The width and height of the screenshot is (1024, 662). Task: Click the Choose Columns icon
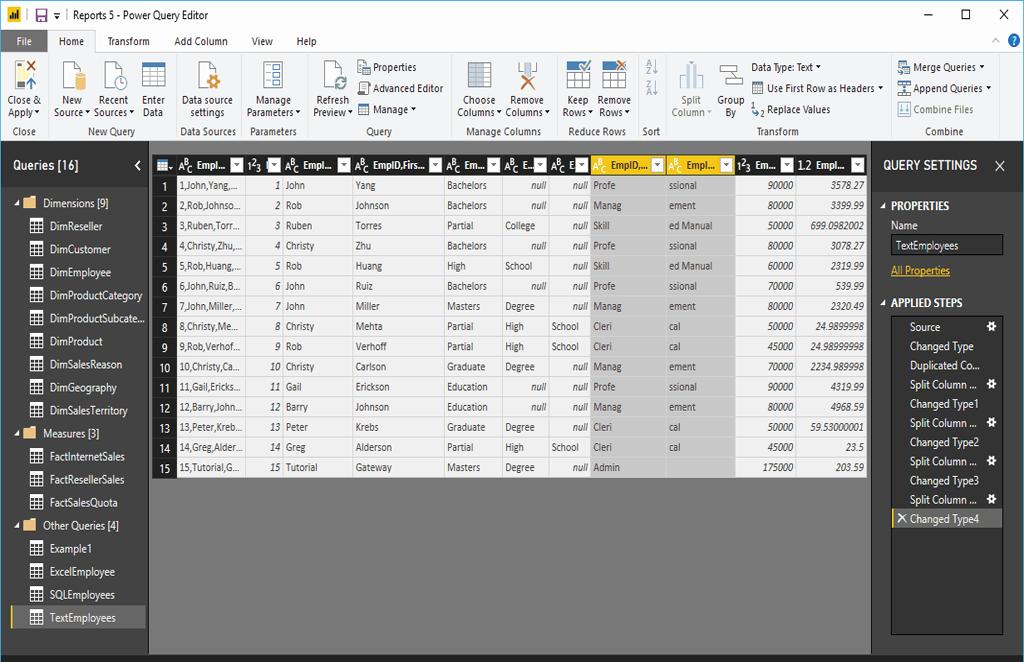[x=479, y=75]
